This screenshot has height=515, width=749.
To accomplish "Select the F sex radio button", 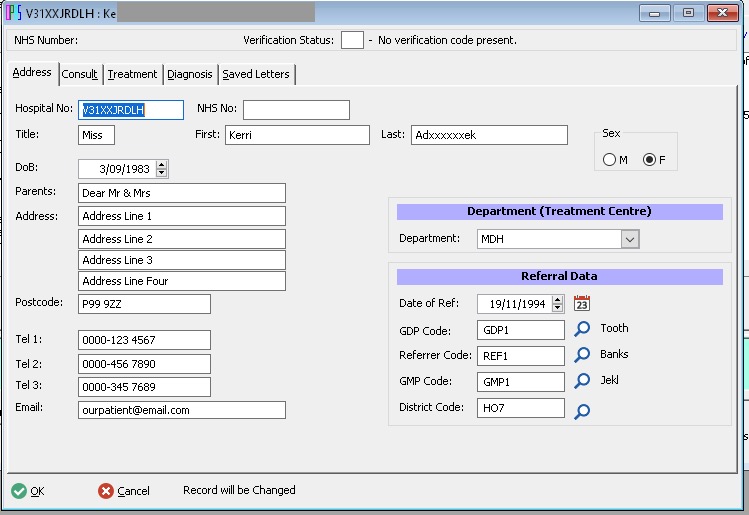I will coord(649,160).
